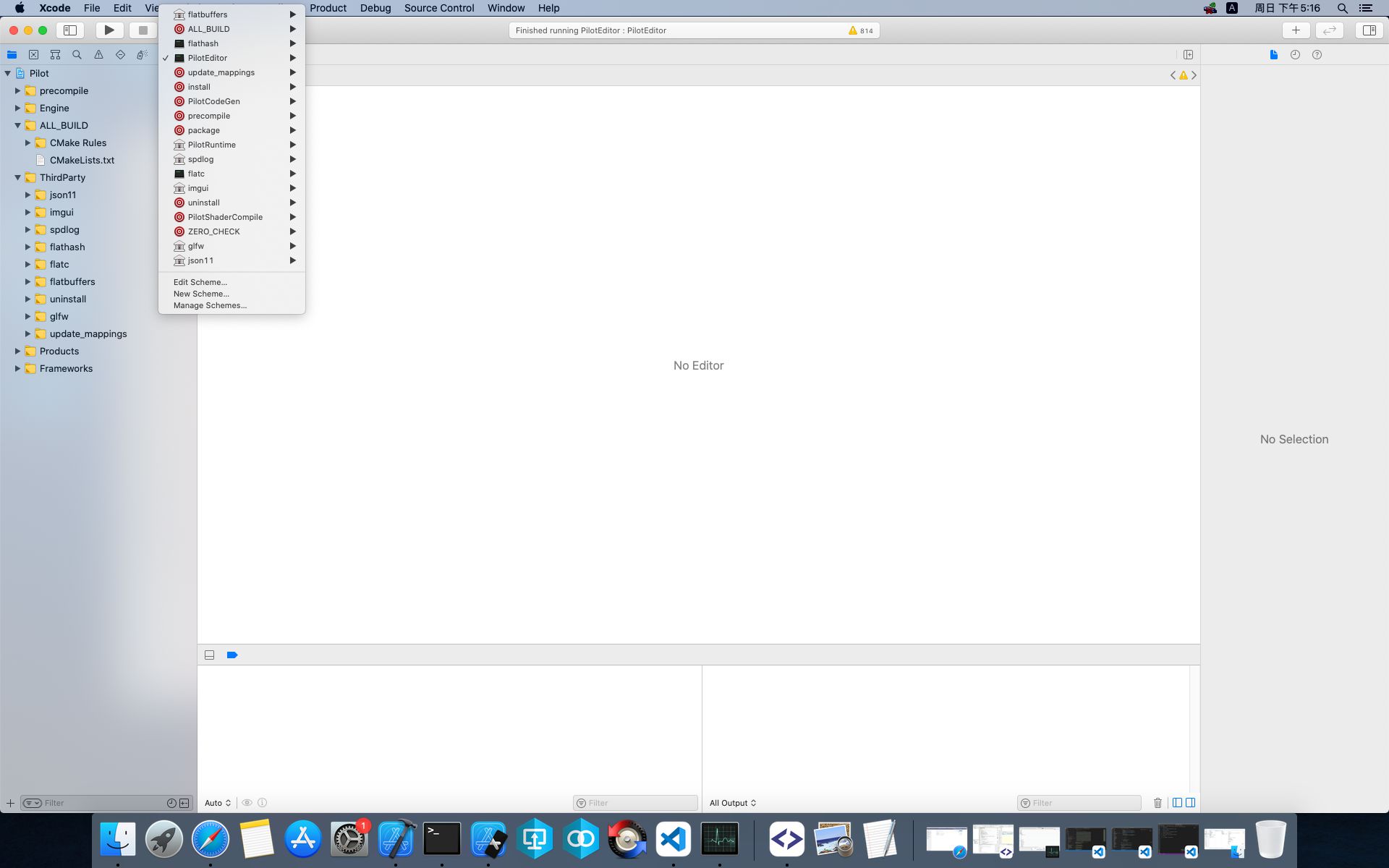Open the Source Control menu
The image size is (1389, 868).
(x=439, y=8)
